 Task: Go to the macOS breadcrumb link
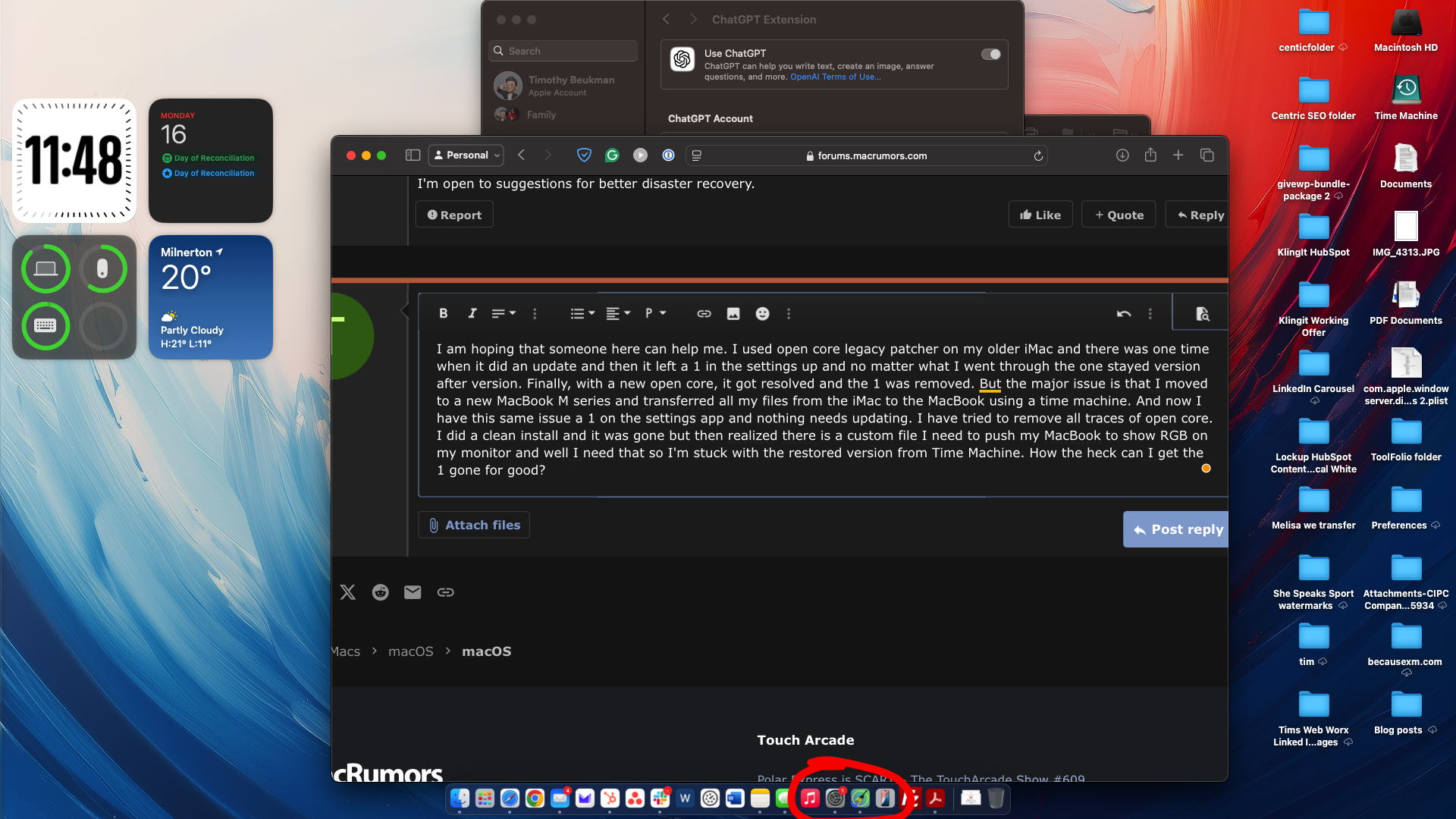click(411, 651)
